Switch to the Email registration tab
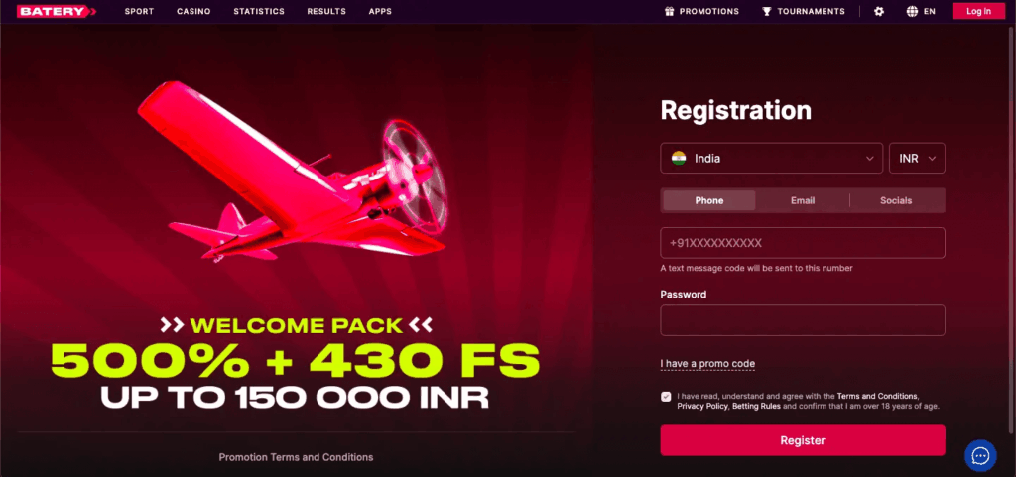Screen dimensions: 1016x477 coord(803,200)
